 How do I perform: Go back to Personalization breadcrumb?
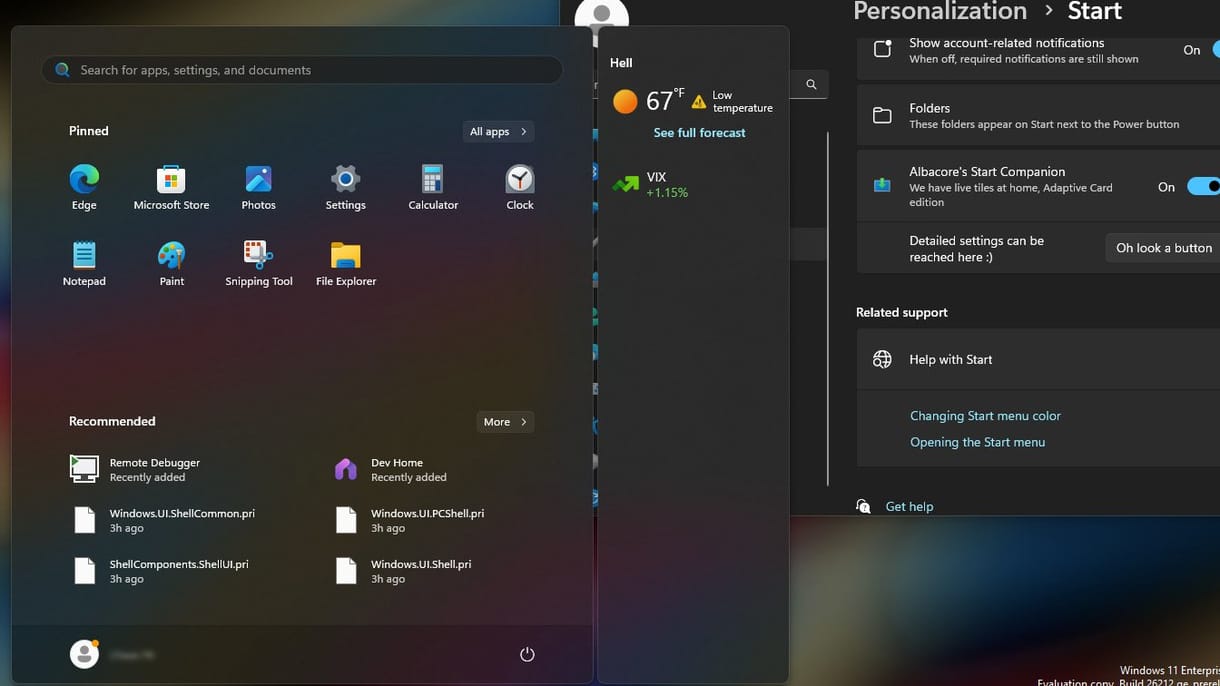940,12
